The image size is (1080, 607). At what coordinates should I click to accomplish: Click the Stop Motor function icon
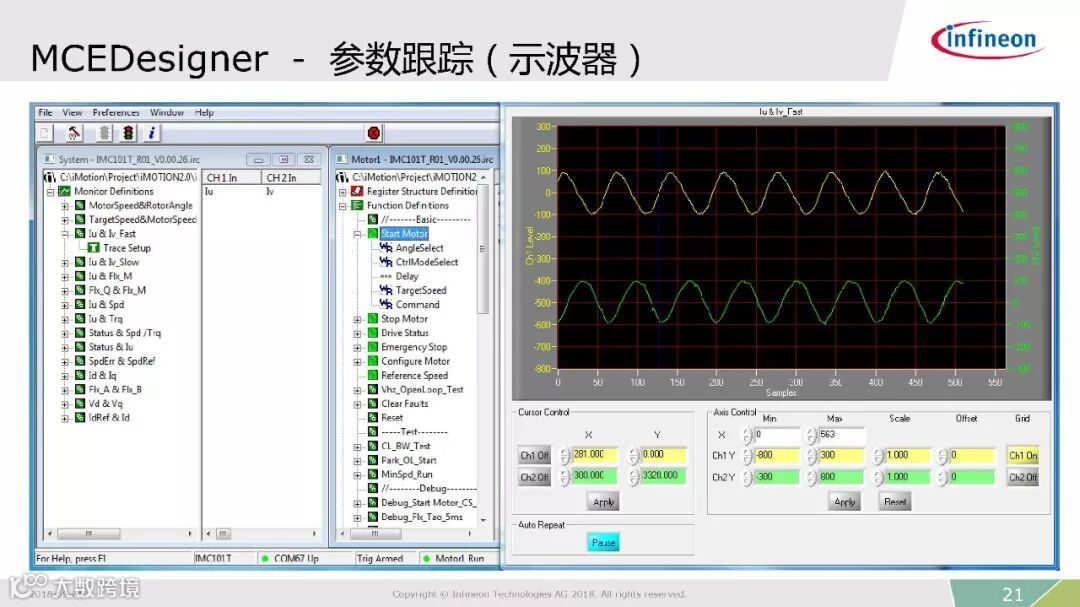coord(373,318)
